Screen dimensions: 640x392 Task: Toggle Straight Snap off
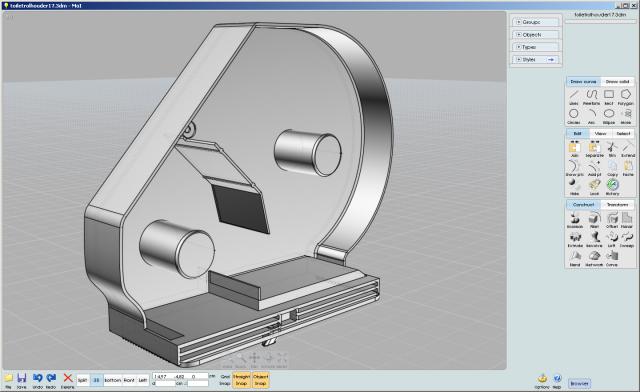click(x=241, y=380)
